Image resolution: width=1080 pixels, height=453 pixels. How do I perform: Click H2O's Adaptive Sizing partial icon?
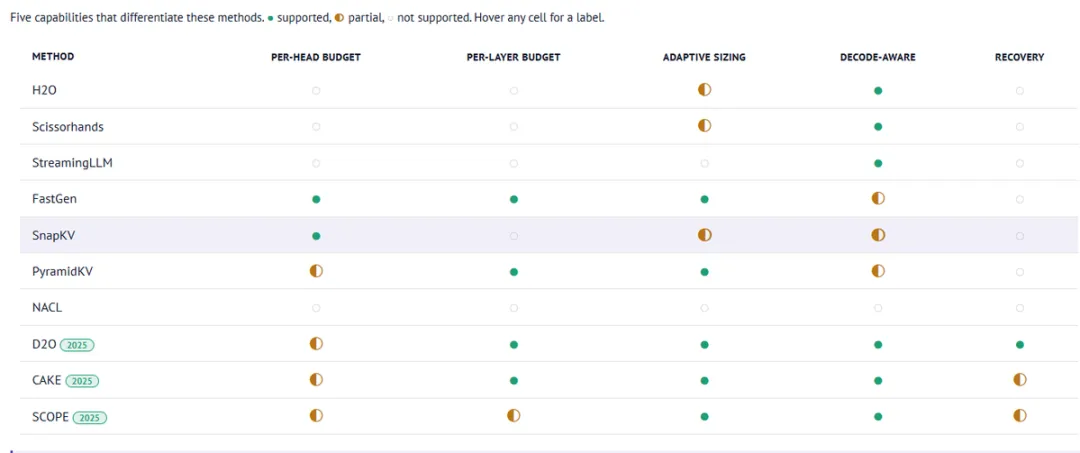pos(704,90)
